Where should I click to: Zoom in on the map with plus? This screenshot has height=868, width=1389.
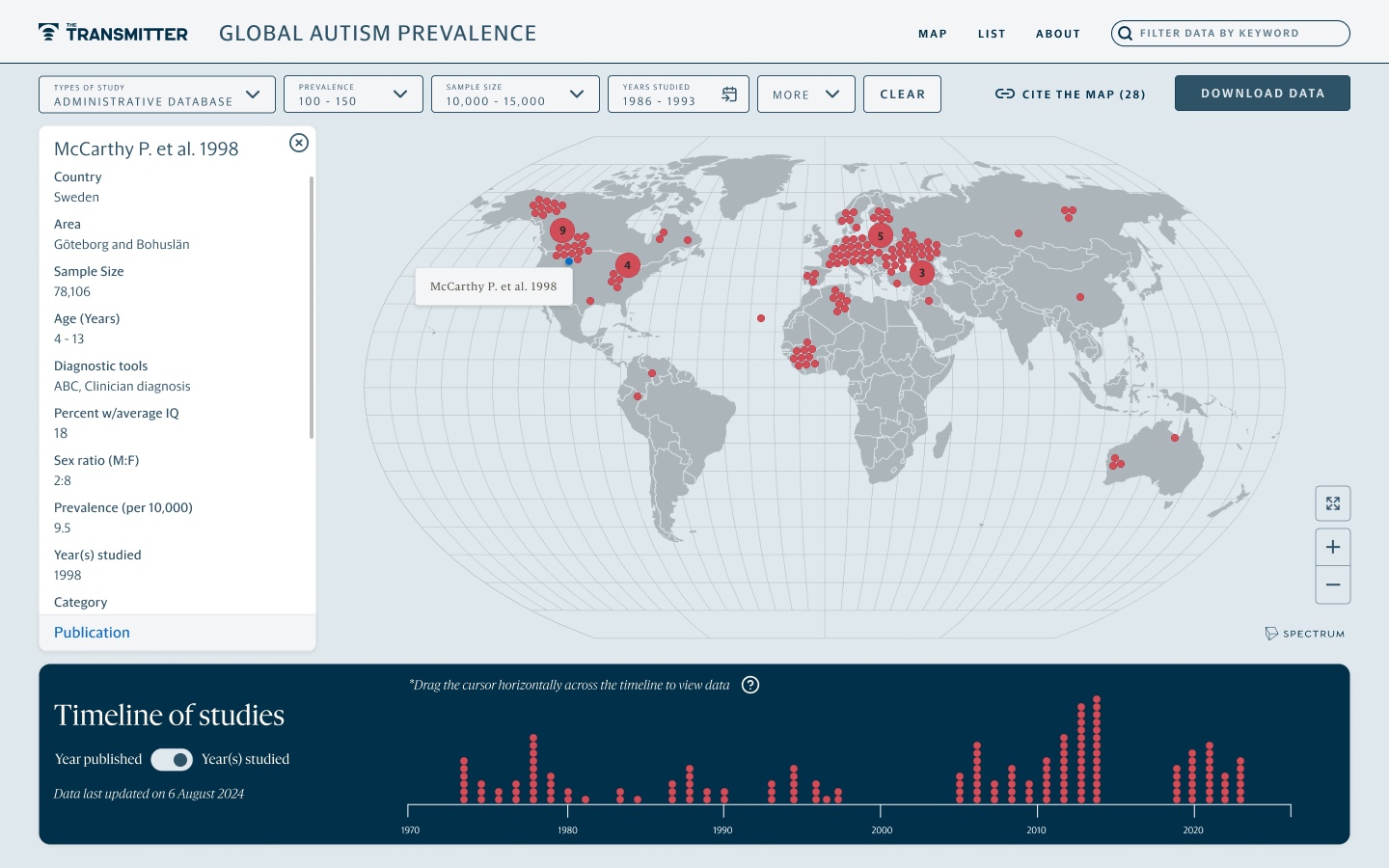click(x=1333, y=547)
